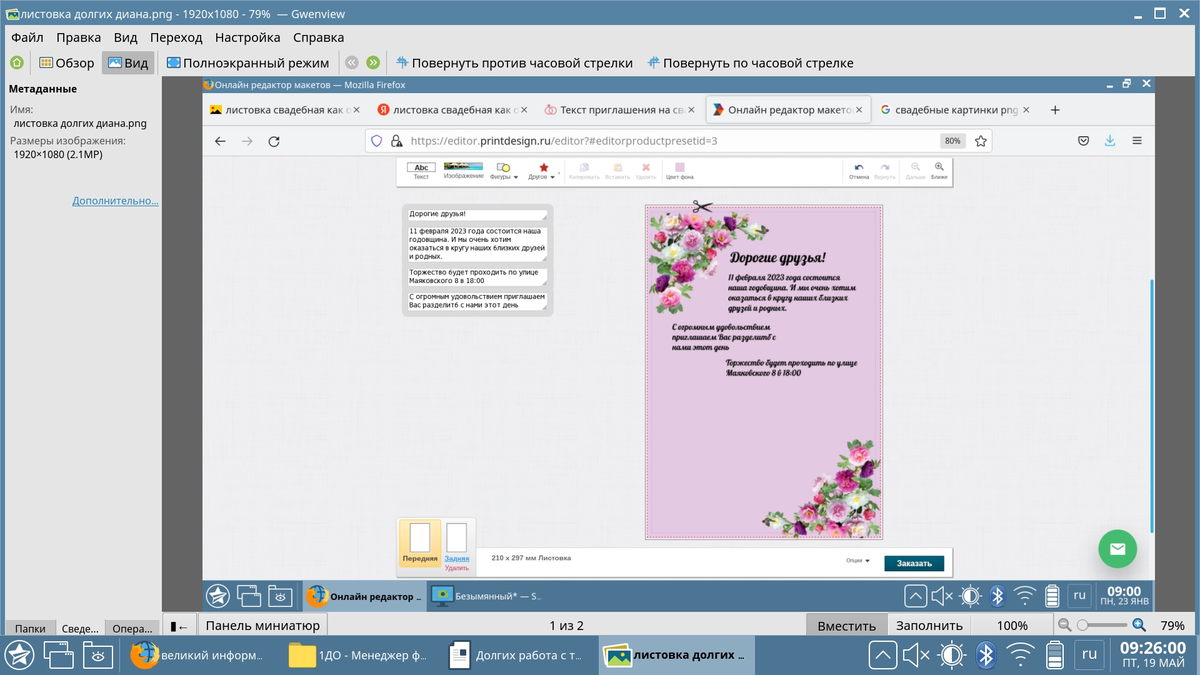Go to next image arrow
Viewport: 1200px width, 675px height.
point(373,62)
